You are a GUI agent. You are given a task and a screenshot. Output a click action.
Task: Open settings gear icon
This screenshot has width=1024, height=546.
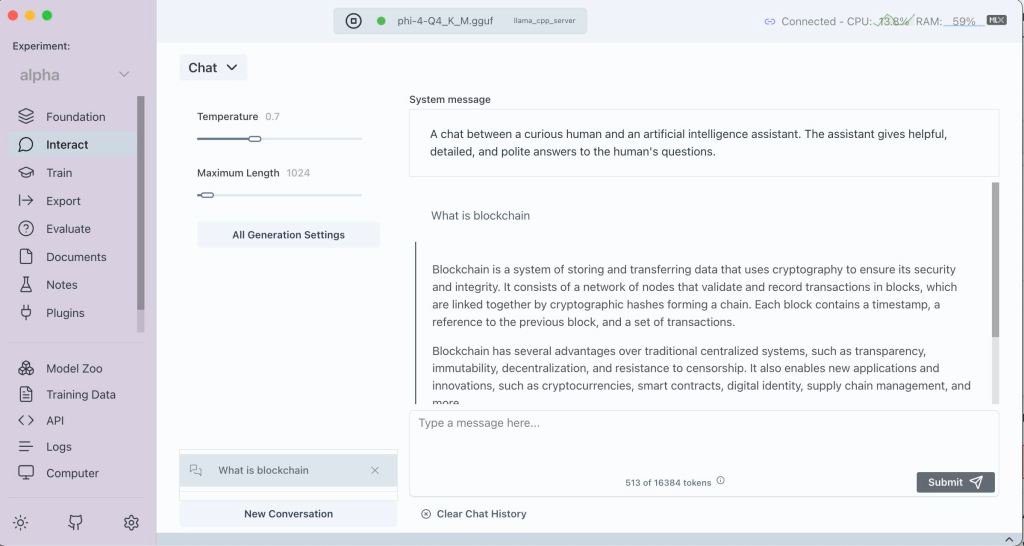coord(131,522)
